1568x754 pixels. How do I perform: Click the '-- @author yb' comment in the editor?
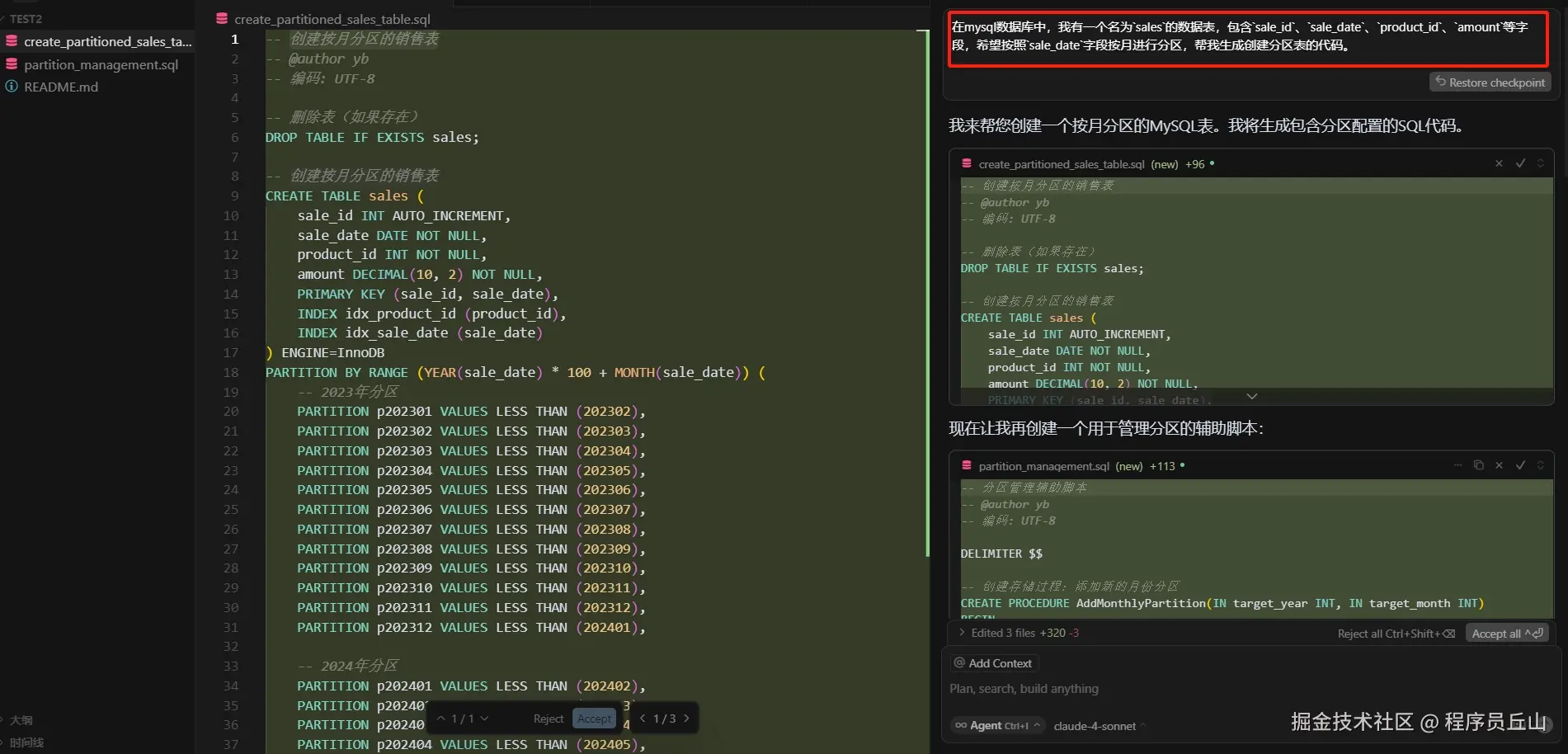(317, 59)
